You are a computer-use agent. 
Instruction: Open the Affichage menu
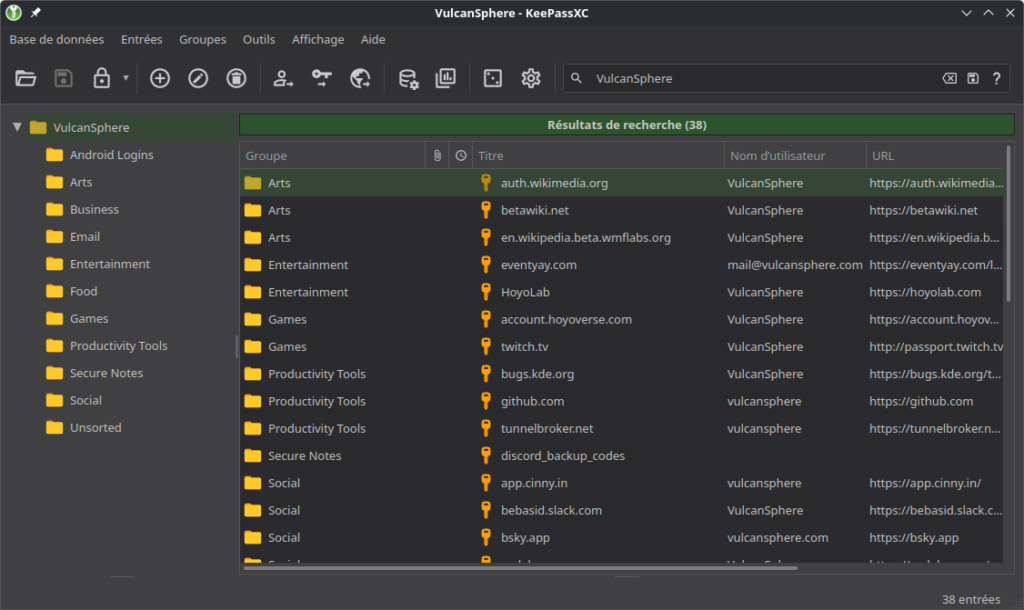318,39
